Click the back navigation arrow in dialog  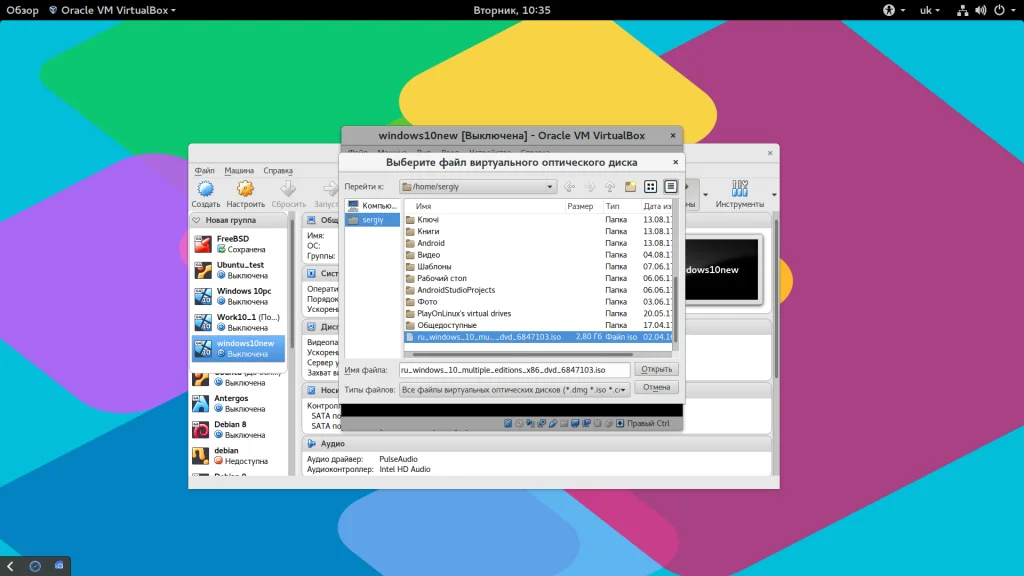569,187
